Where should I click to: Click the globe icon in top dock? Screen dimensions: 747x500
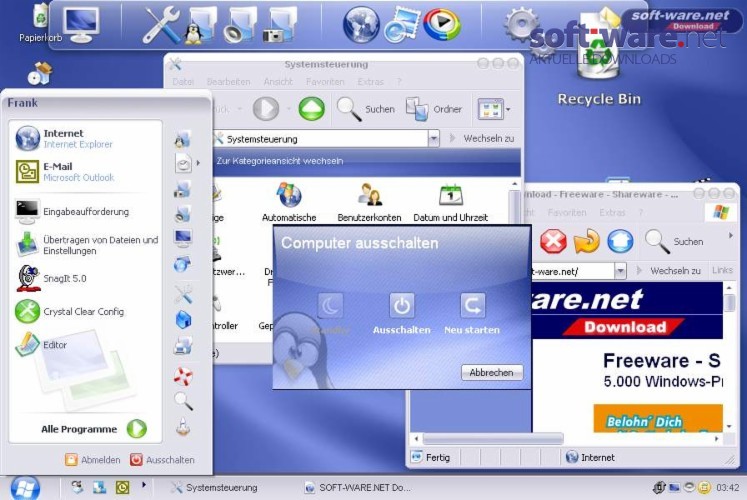pyautogui.click(x=361, y=24)
